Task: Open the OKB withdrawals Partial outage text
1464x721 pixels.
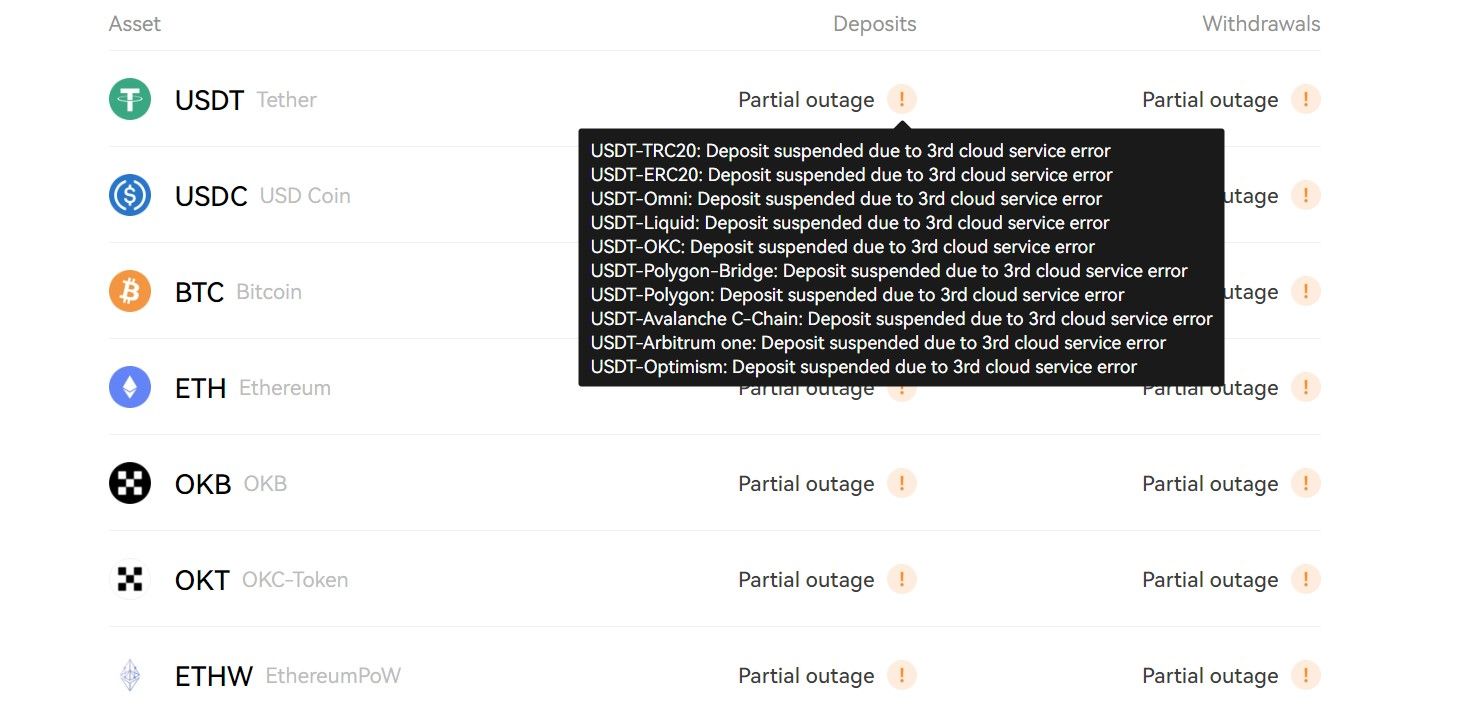Action: coord(1210,484)
